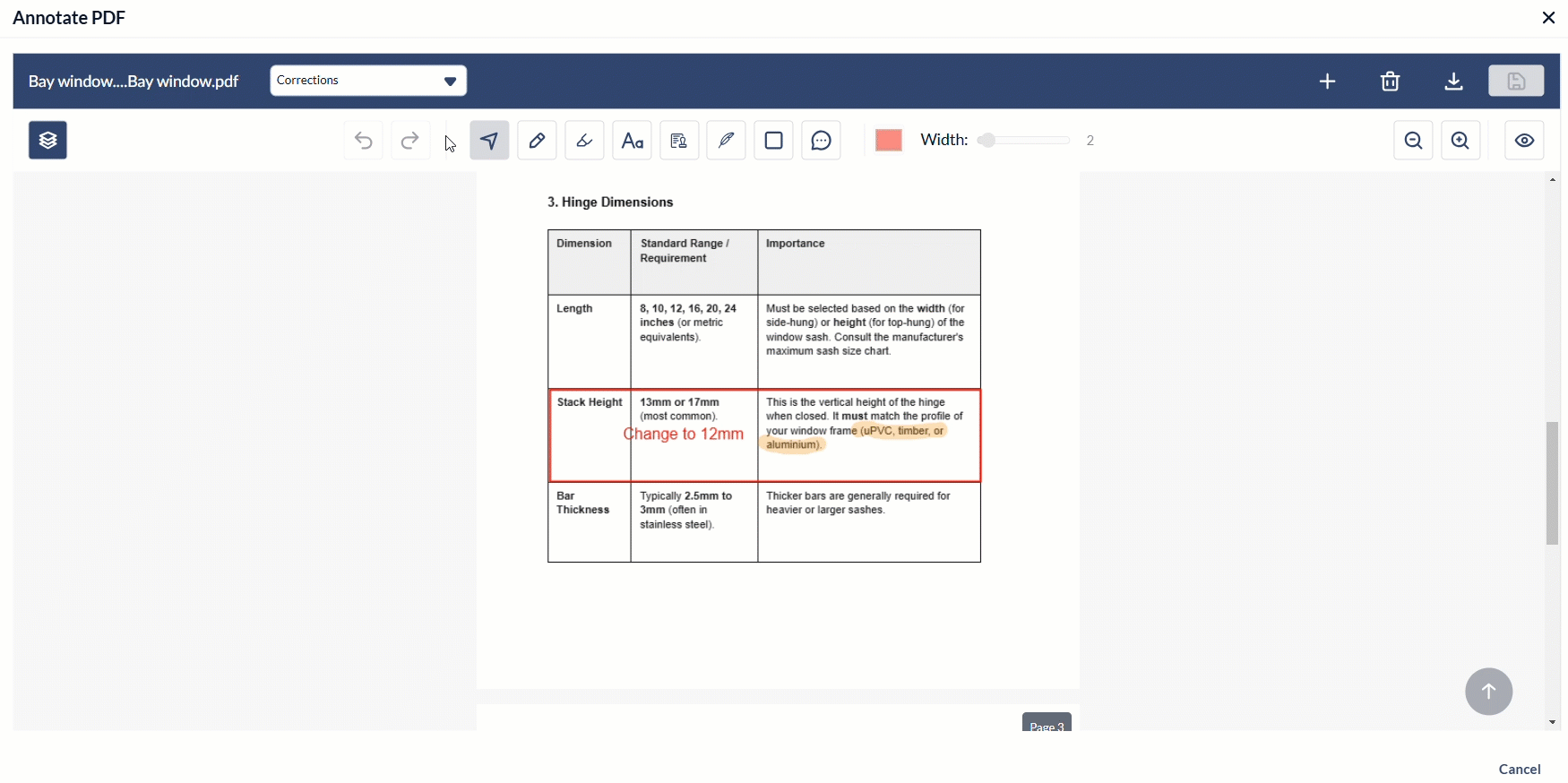Click the highlighted '(uPVC, timber, or' text

point(902,431)
